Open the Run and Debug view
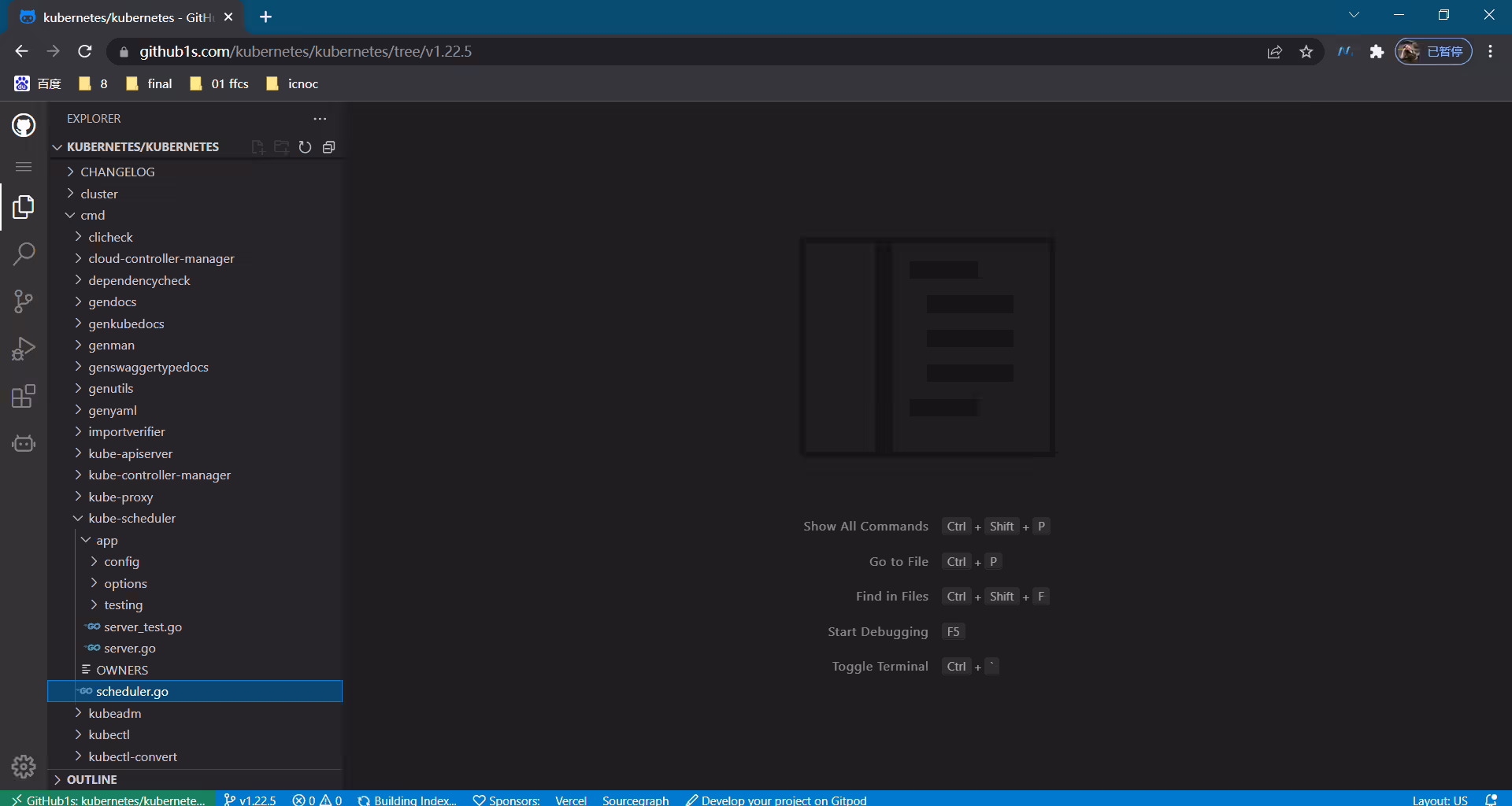Screen dimensions: 1512x806 coord(24,348)
